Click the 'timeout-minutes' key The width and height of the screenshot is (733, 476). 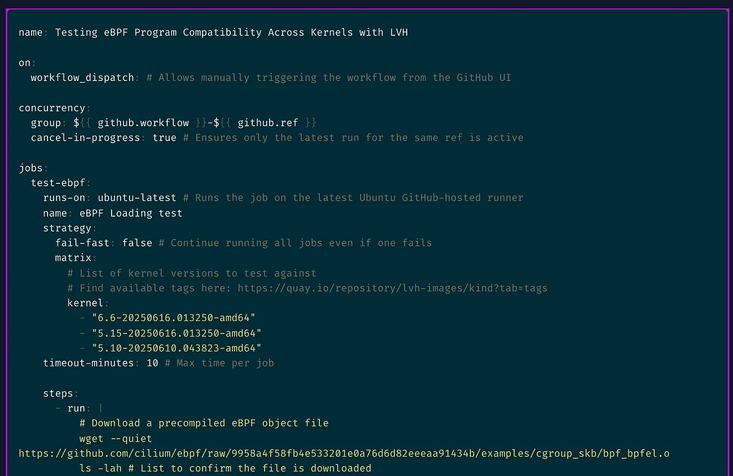click(88, 363)
